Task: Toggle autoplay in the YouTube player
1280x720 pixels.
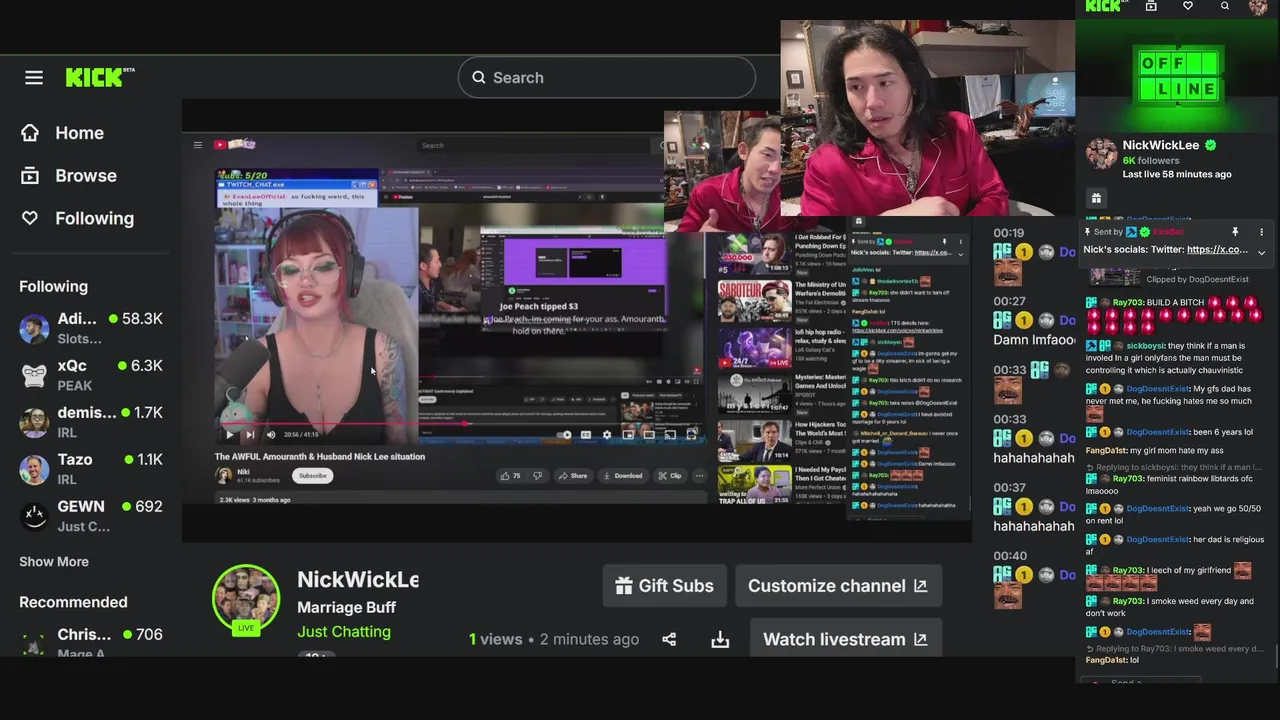Action: [565, 434]
